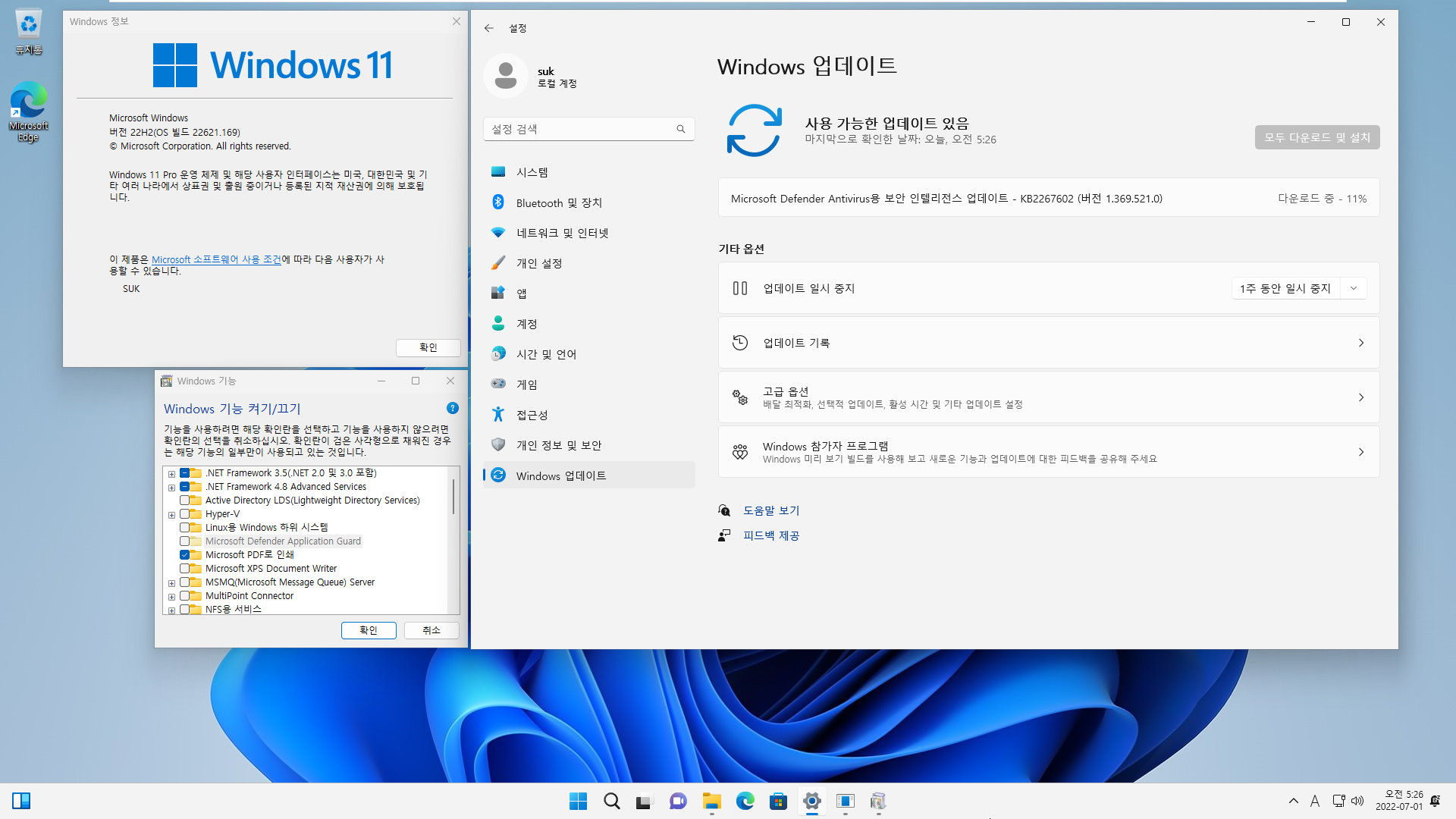Enable Linux용 Windows 하위 시스템 checkbox
Image resolution: width=1456 pixels, height=819 pixels.
[x=184, y=528]
